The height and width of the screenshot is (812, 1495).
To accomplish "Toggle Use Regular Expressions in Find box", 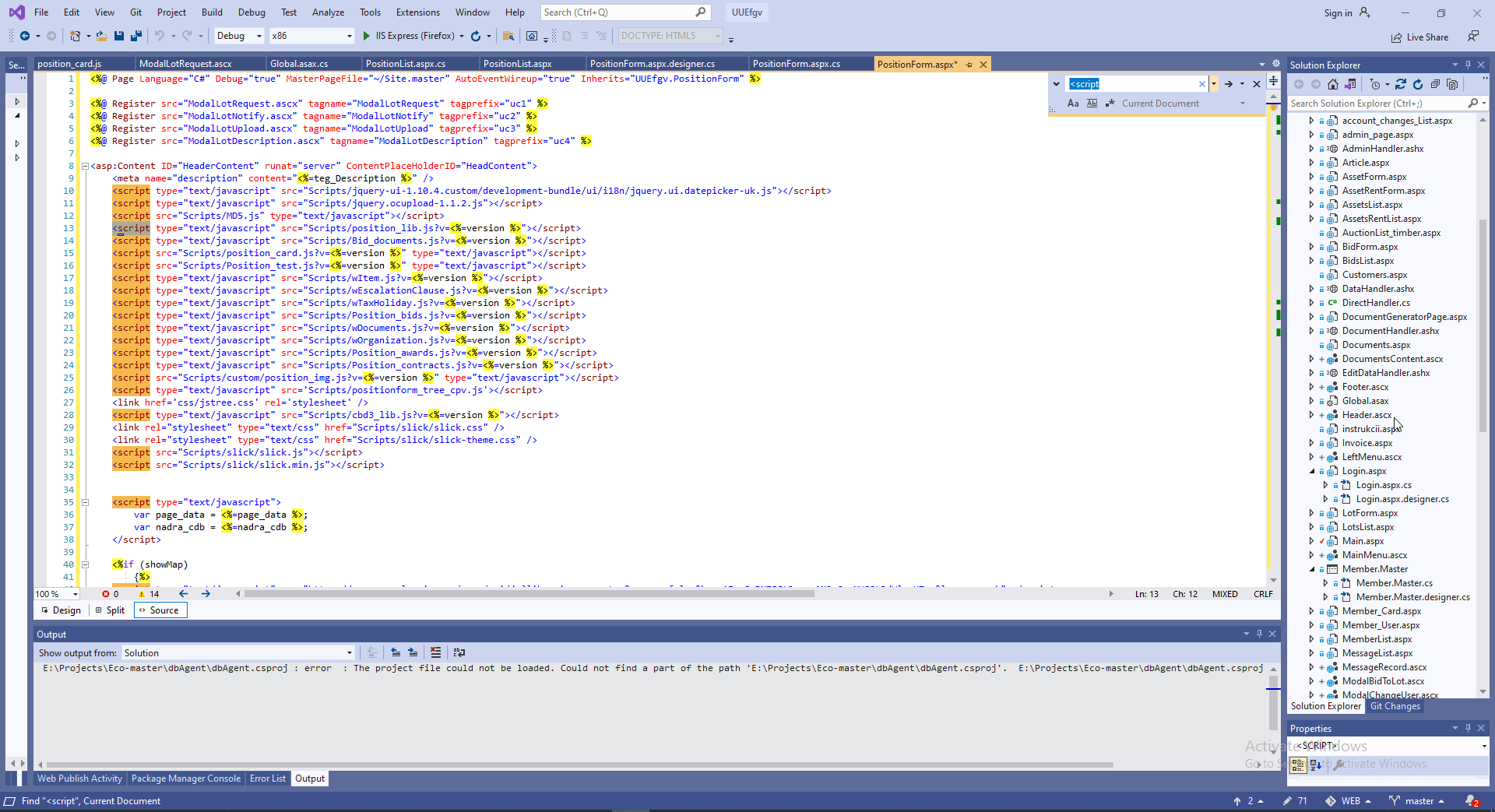I will pos(1110,104).
